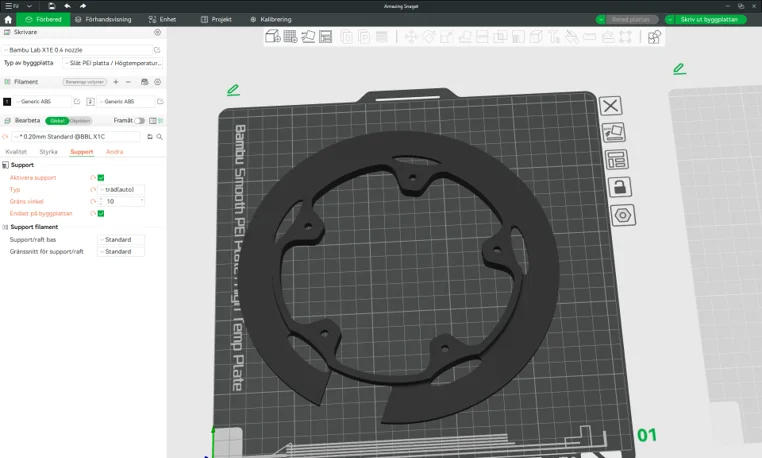Click the Skriv ut byggplattan button

pyautogui.click(x=707, y=19)
